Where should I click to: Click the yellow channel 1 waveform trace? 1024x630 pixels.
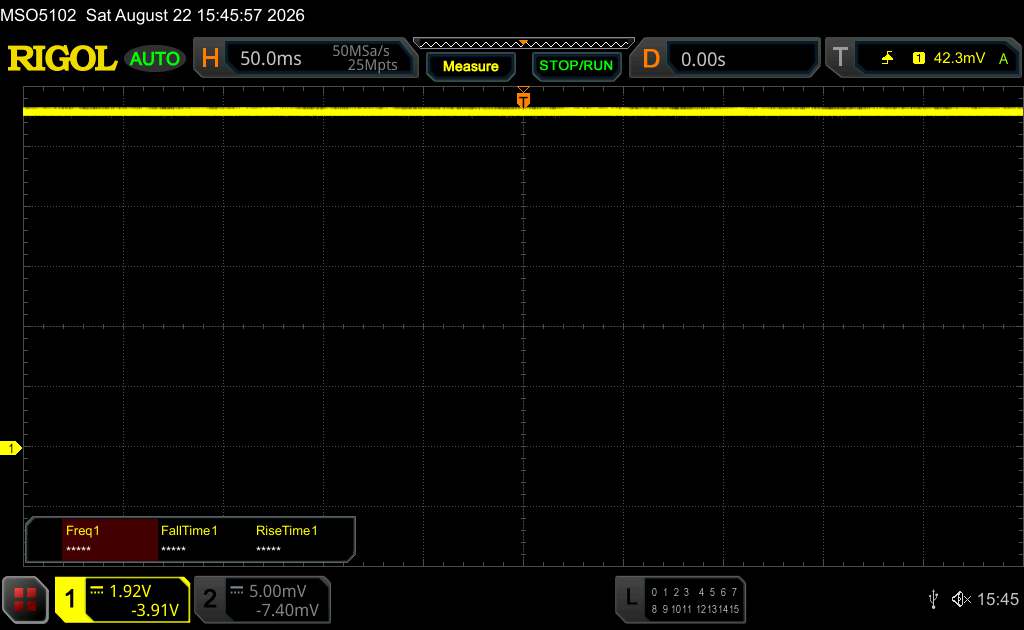pos(522,112)
